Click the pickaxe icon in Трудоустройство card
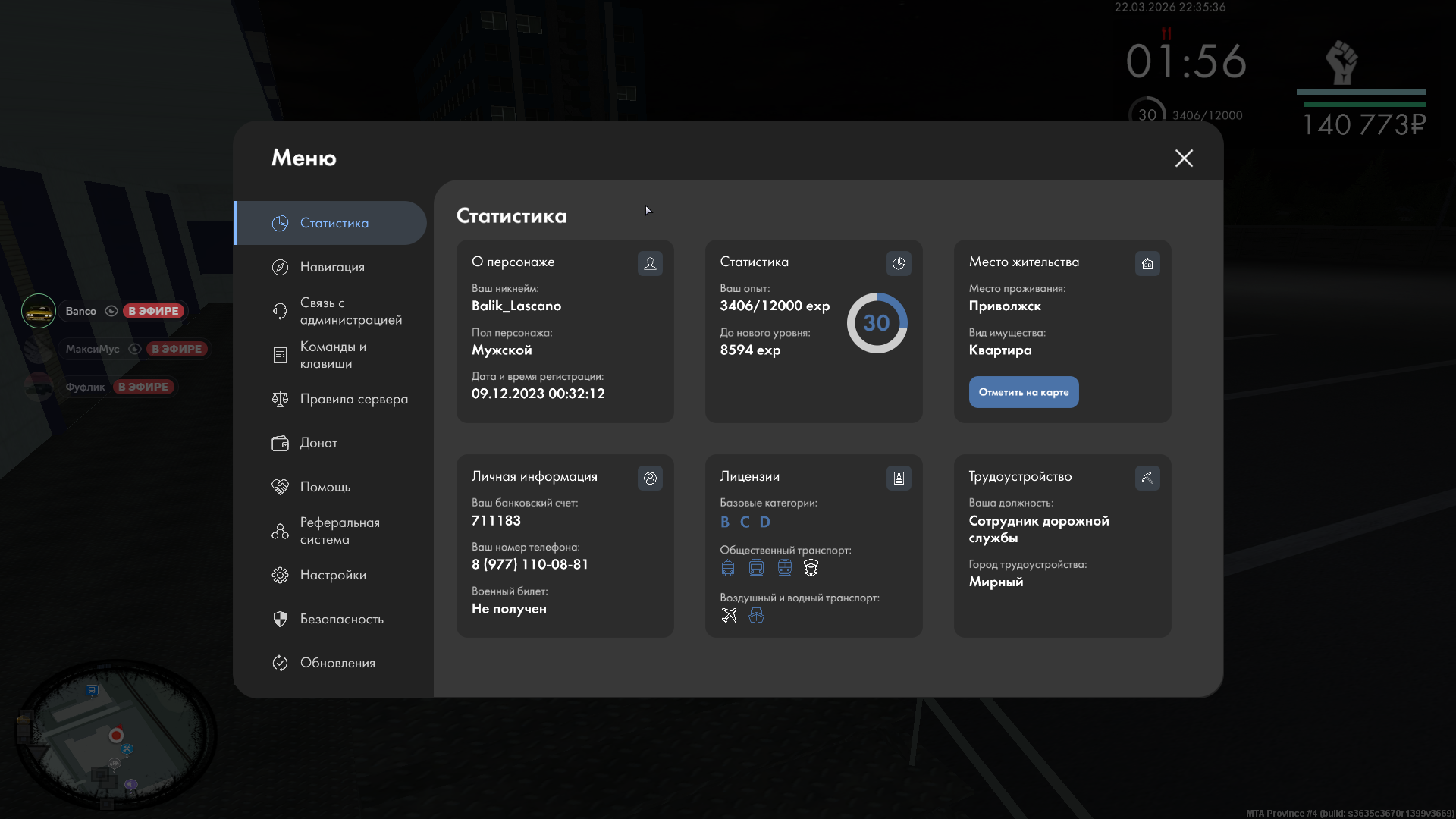The width and height of the screenshot is (1456, 819). pos(1147,478)
